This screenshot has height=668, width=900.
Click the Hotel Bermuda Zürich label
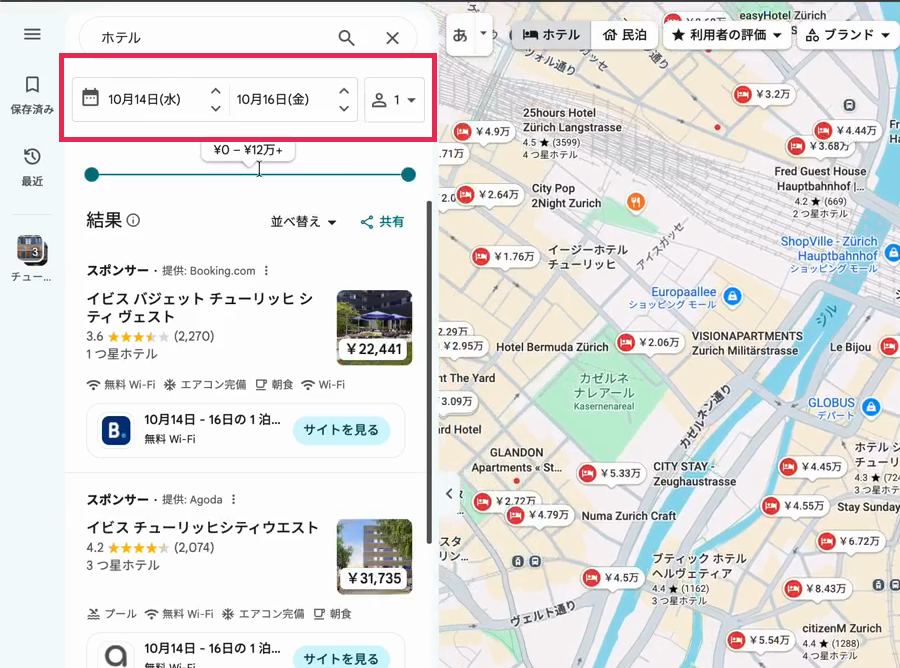[x=552, y=347]
